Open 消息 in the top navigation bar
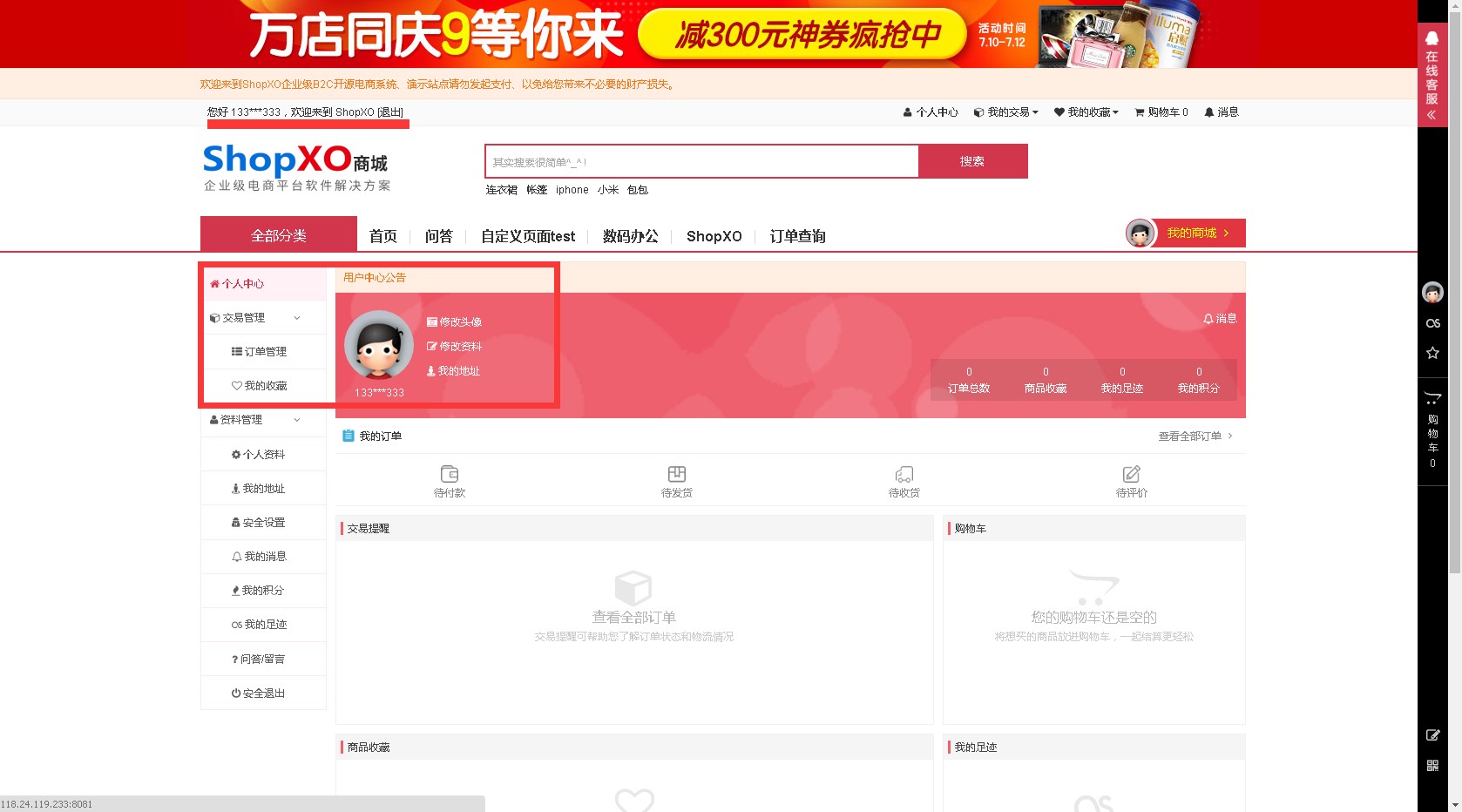Viewport: 1462px width, 812px height. pos(1222,112)
